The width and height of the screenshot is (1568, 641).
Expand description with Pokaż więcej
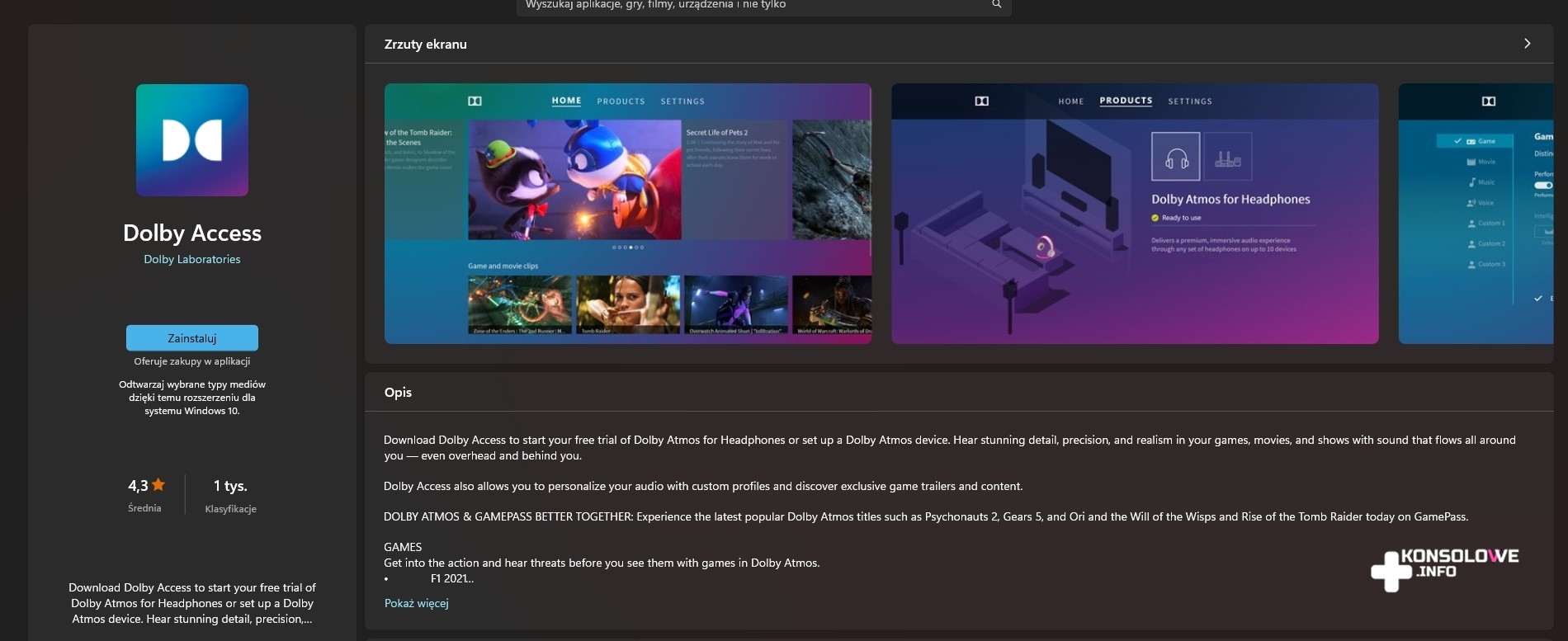pyautogui.click(x=416, y=603)
